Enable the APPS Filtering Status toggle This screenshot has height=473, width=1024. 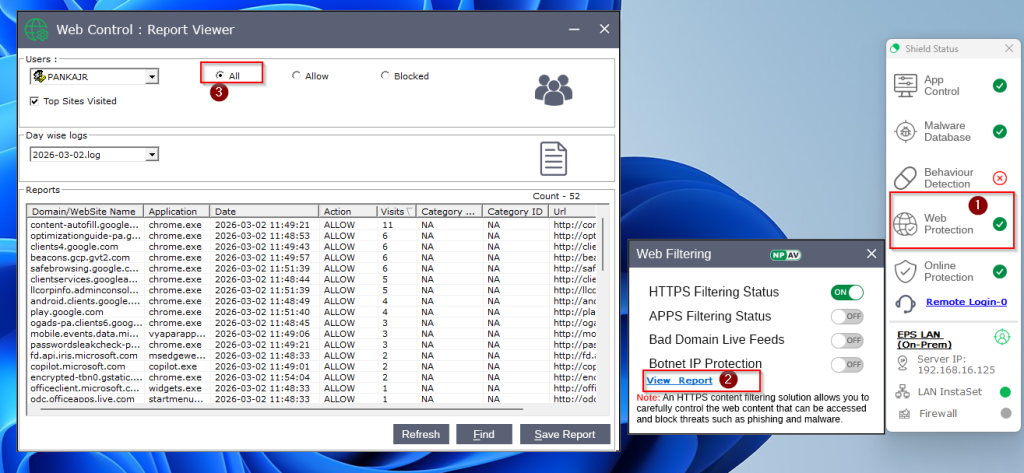(x=847, y=316)
